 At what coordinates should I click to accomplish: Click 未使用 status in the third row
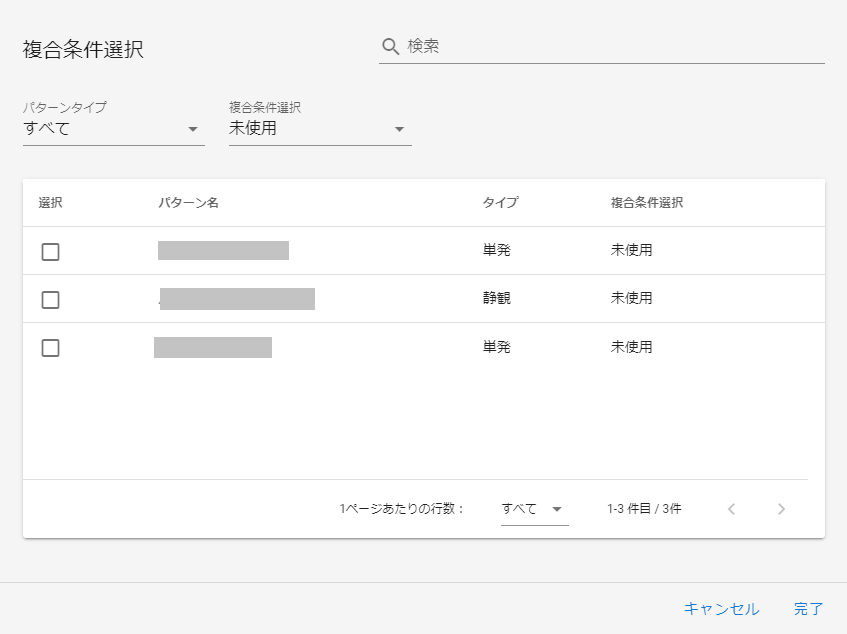coord(631,347)
